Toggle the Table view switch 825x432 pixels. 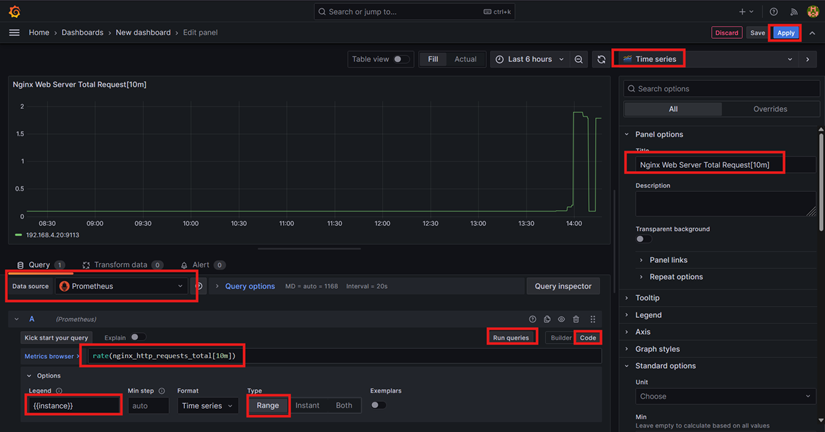[401, 59]
